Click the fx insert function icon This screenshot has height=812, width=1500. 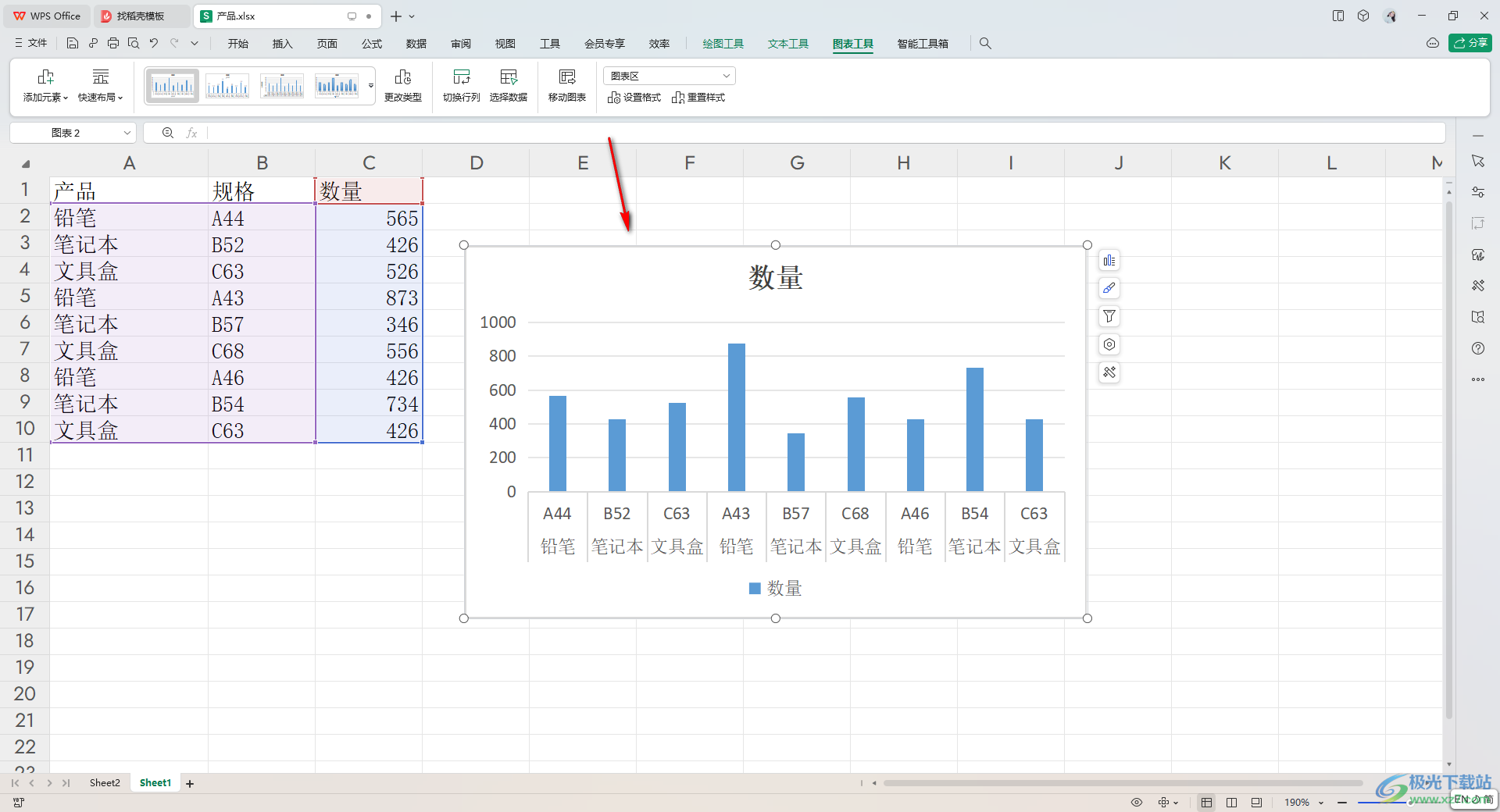pos(191,133)
